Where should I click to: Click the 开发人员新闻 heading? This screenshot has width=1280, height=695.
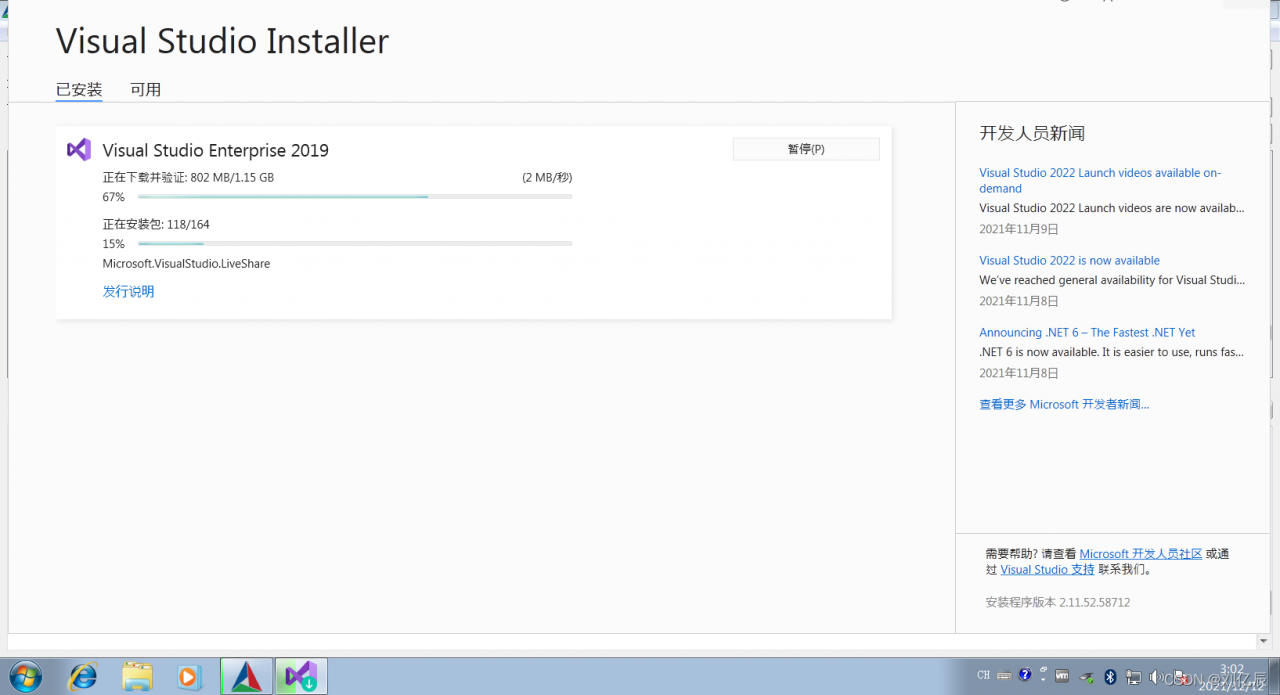1032,133
